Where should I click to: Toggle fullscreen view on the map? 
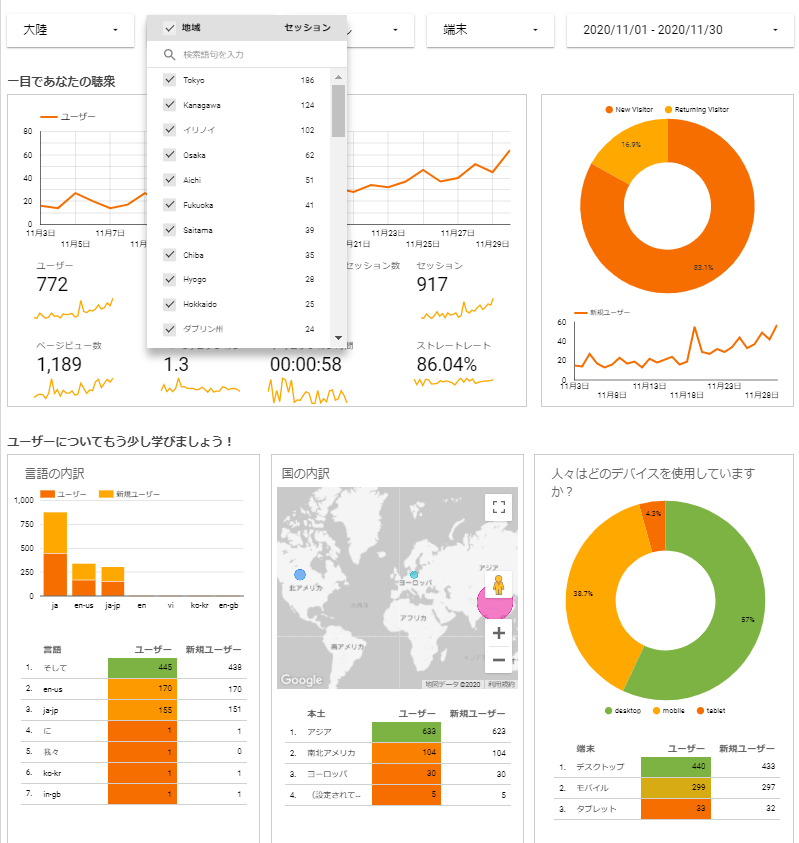tap(498, 506)
